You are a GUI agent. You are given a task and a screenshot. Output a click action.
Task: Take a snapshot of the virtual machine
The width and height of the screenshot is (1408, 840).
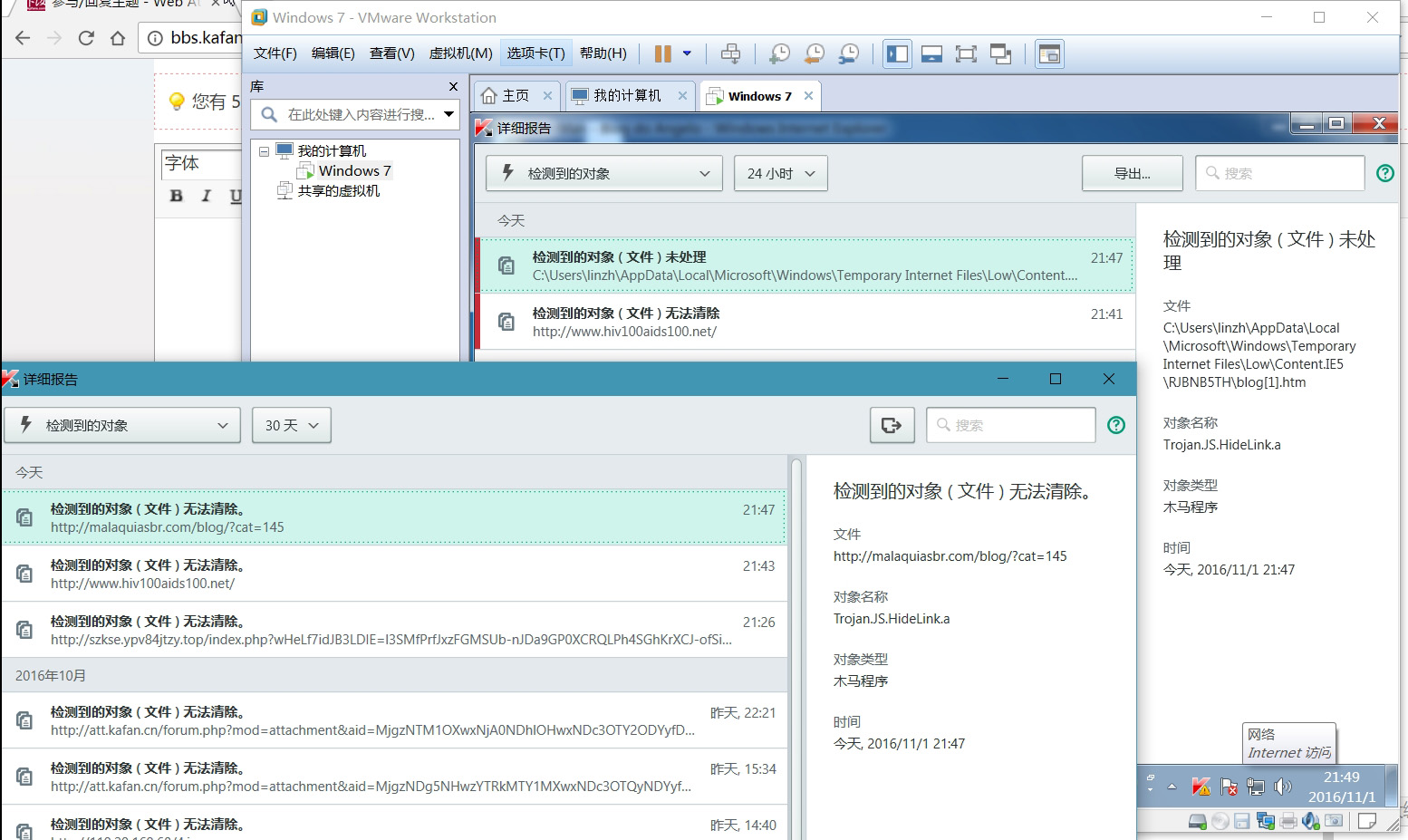(x=779, y=54)
